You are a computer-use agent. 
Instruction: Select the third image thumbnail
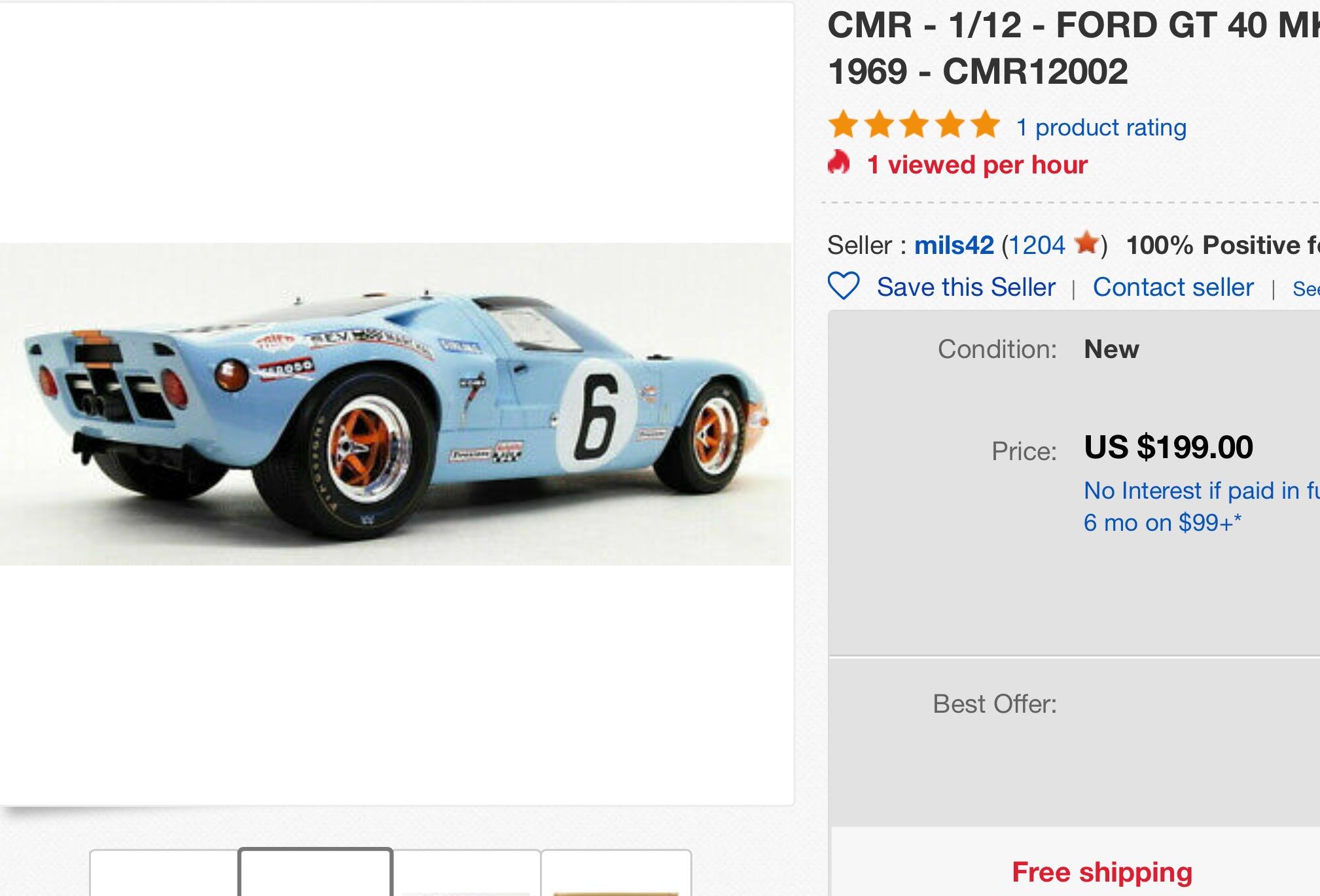tap(467, 872)
